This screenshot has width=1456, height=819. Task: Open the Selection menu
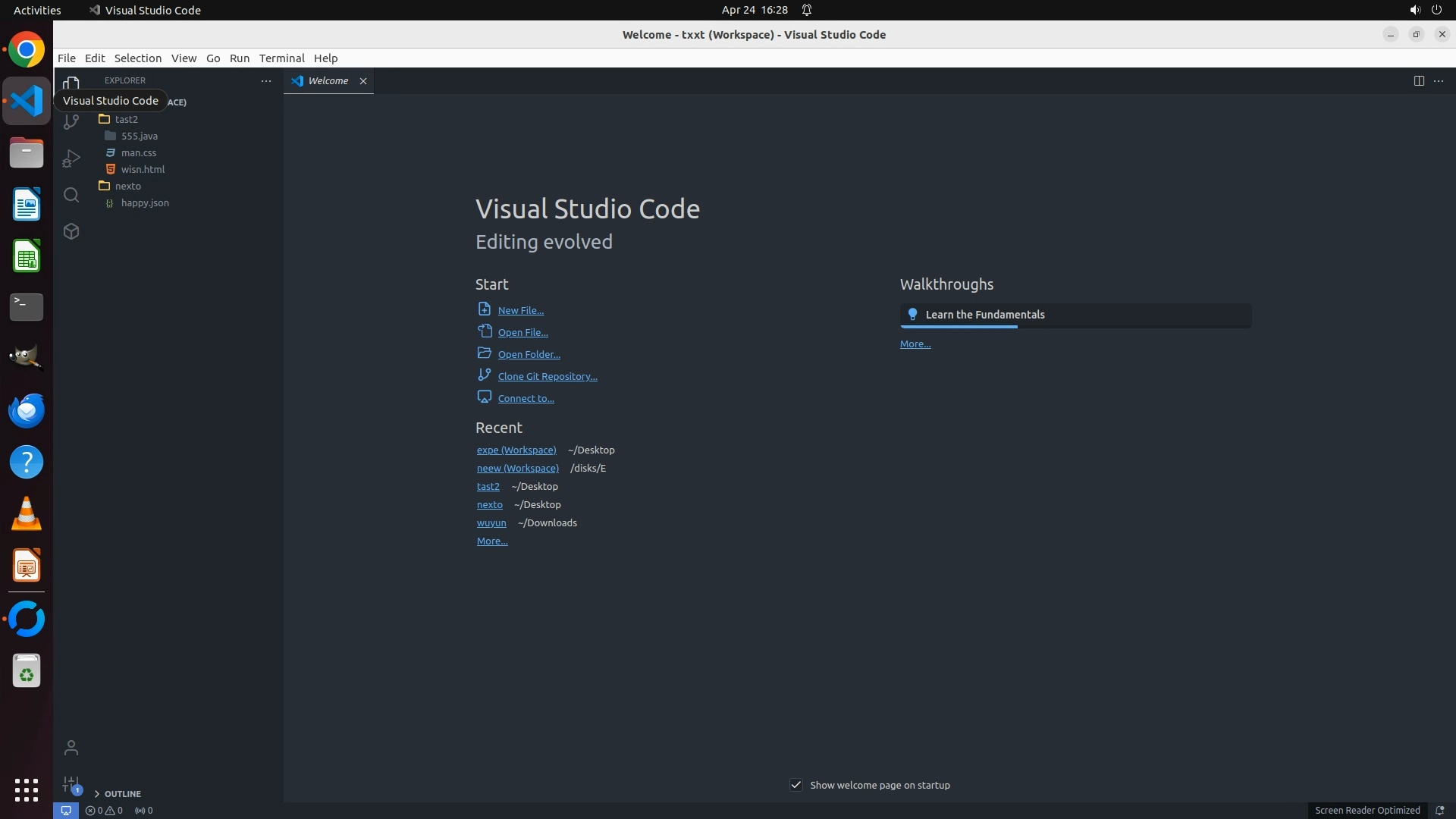click(137, 58)
